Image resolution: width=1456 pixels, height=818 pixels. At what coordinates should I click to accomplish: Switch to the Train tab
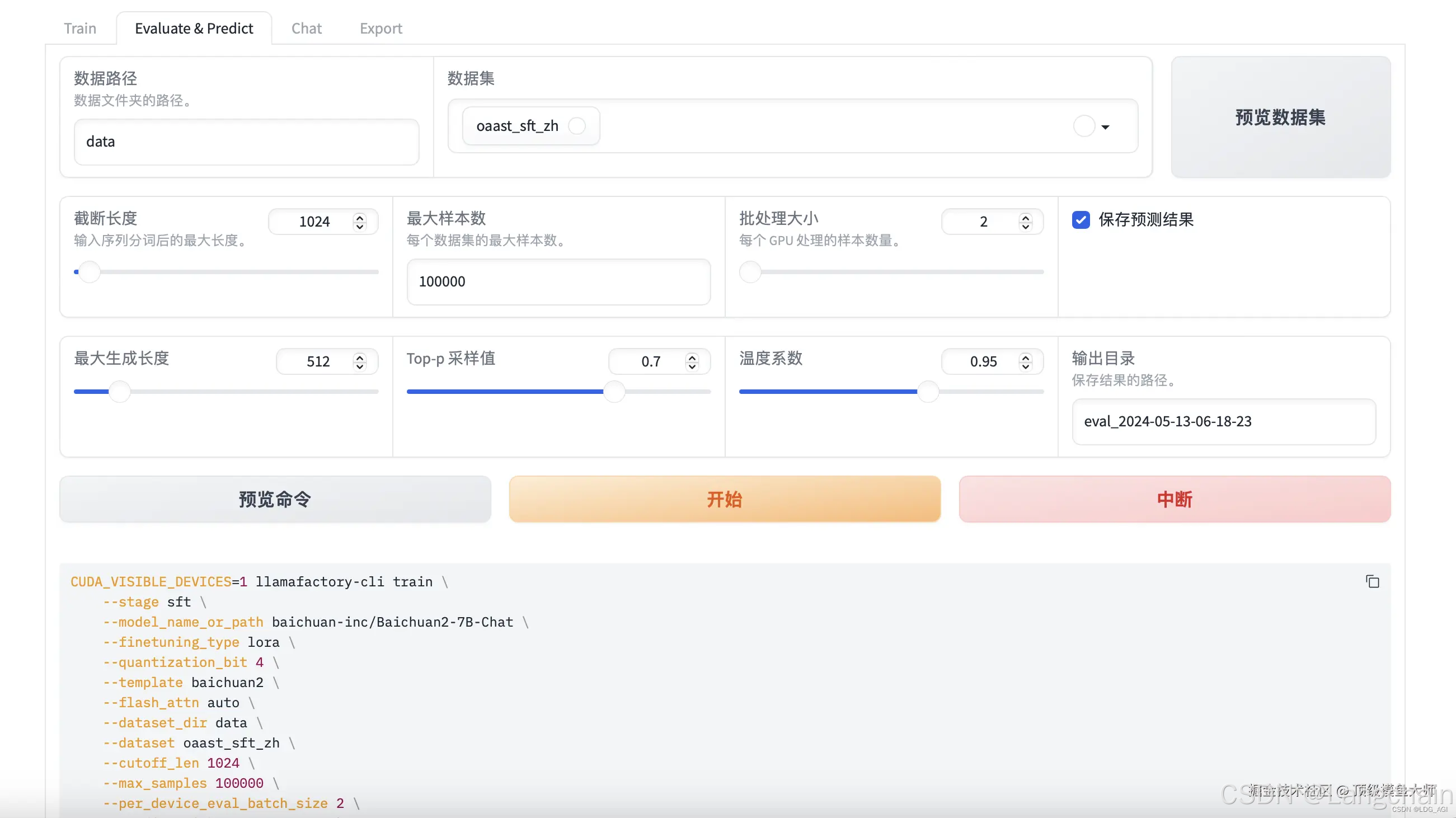(80, 29)
